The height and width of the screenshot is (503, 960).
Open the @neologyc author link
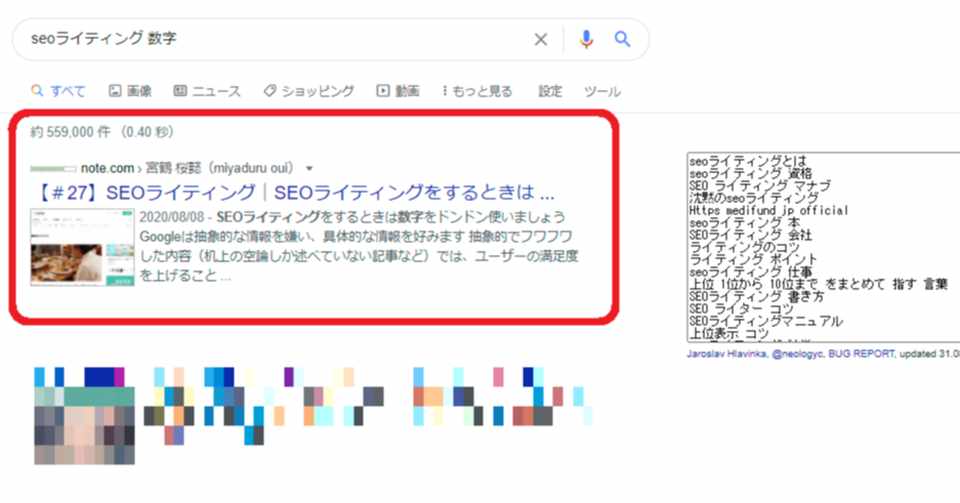coord(798,354)
